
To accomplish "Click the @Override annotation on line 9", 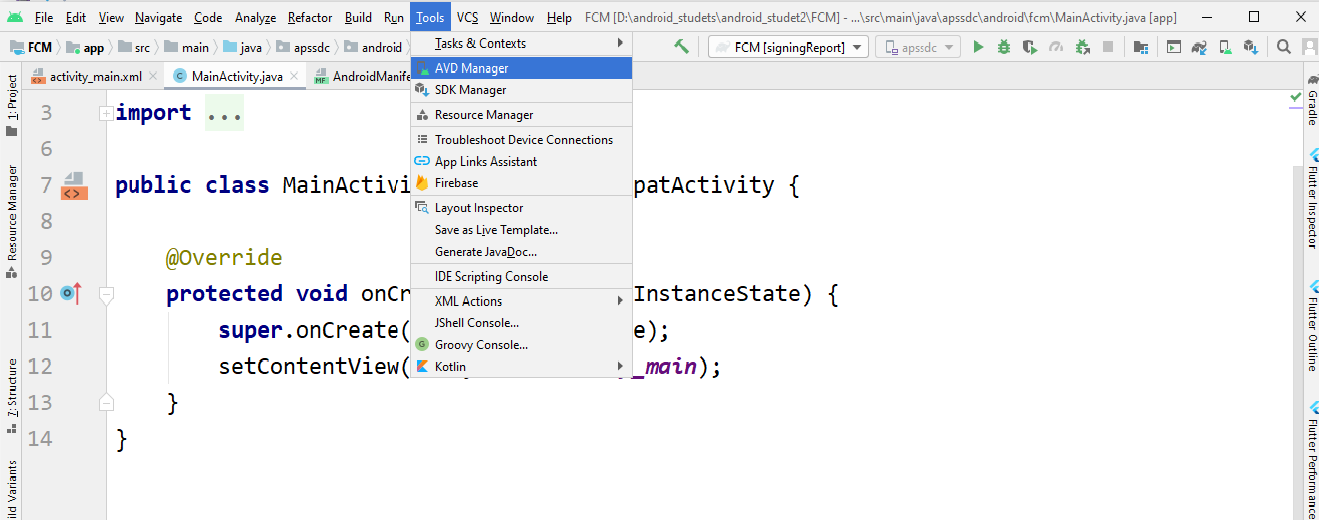I will [x=224, y=258].
